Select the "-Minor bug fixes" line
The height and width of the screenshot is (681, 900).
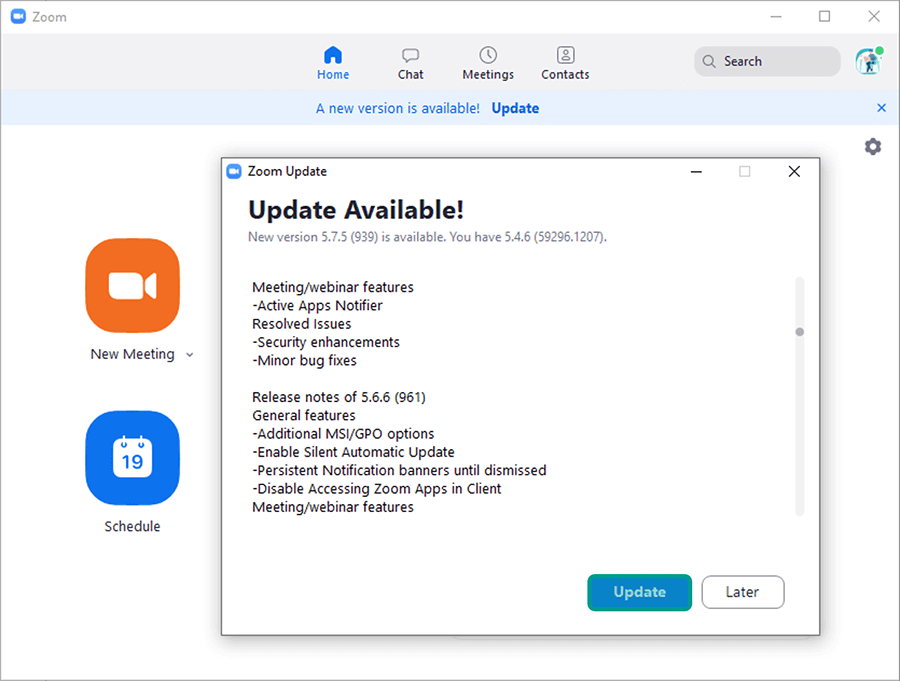pos(304,360)
